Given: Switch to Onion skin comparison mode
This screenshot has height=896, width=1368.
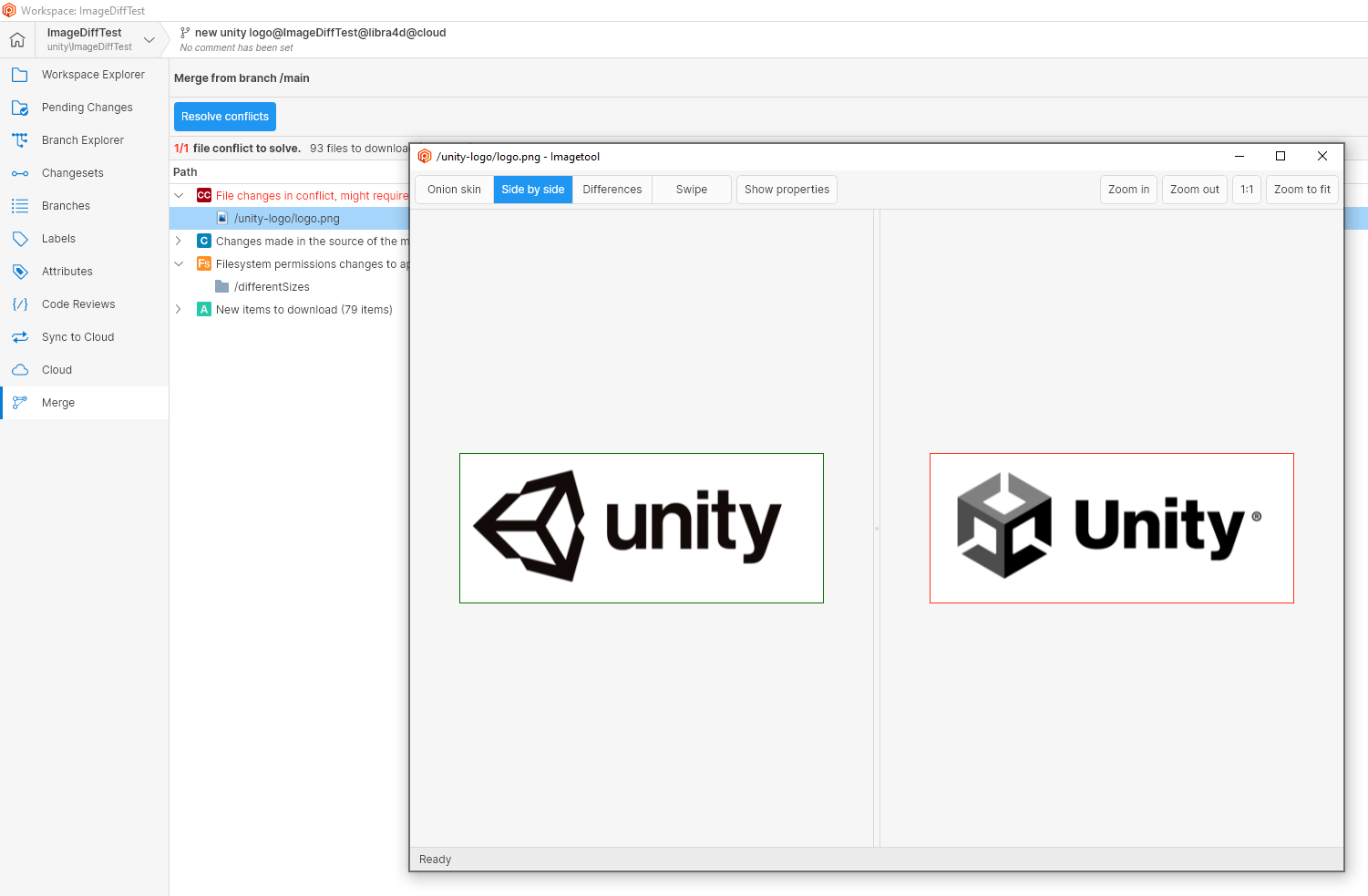Looking at the screenshot, I should (454, 189).
